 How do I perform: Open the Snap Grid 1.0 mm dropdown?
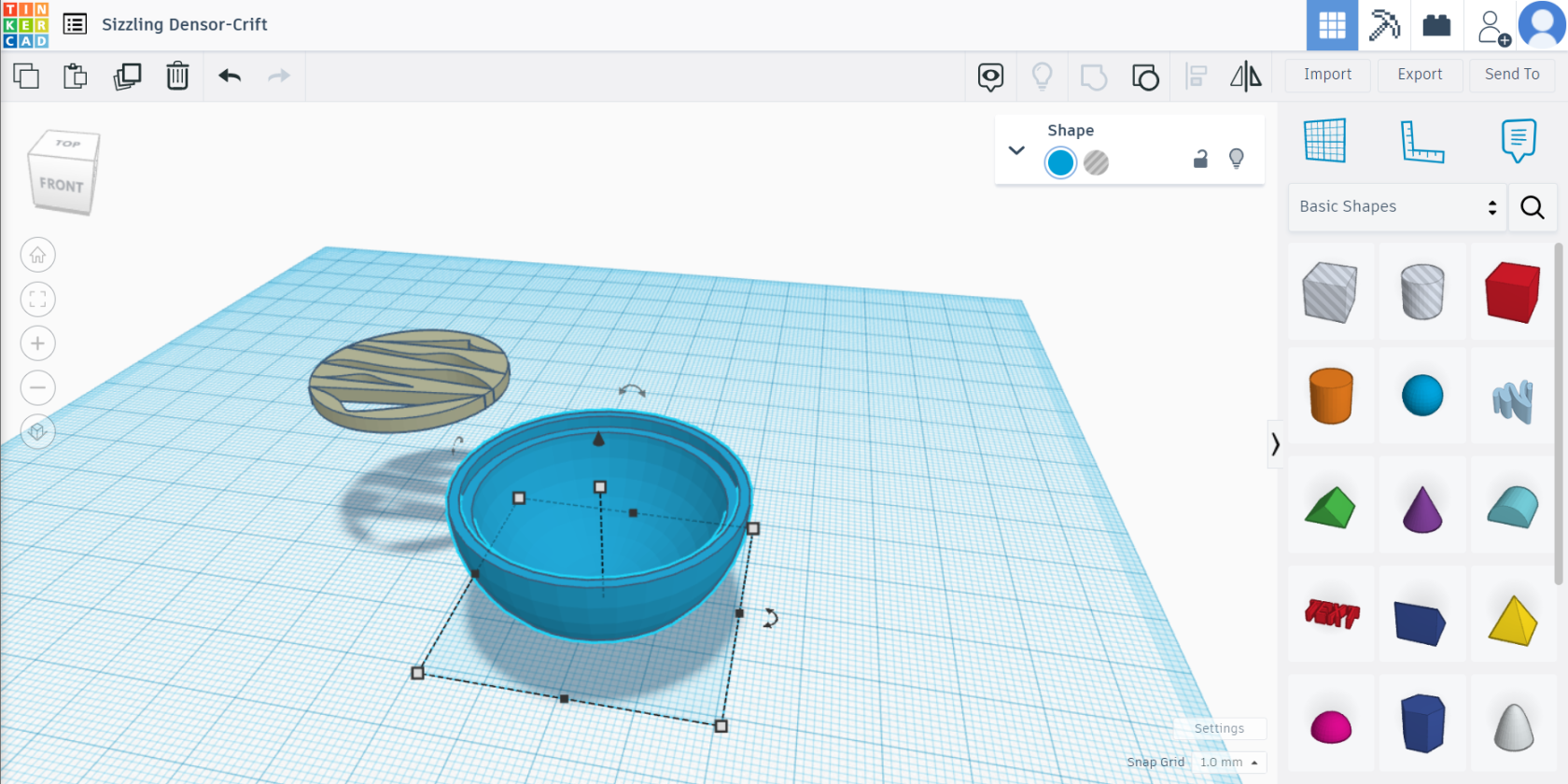pyautogui.click(x=1229, y=763)
